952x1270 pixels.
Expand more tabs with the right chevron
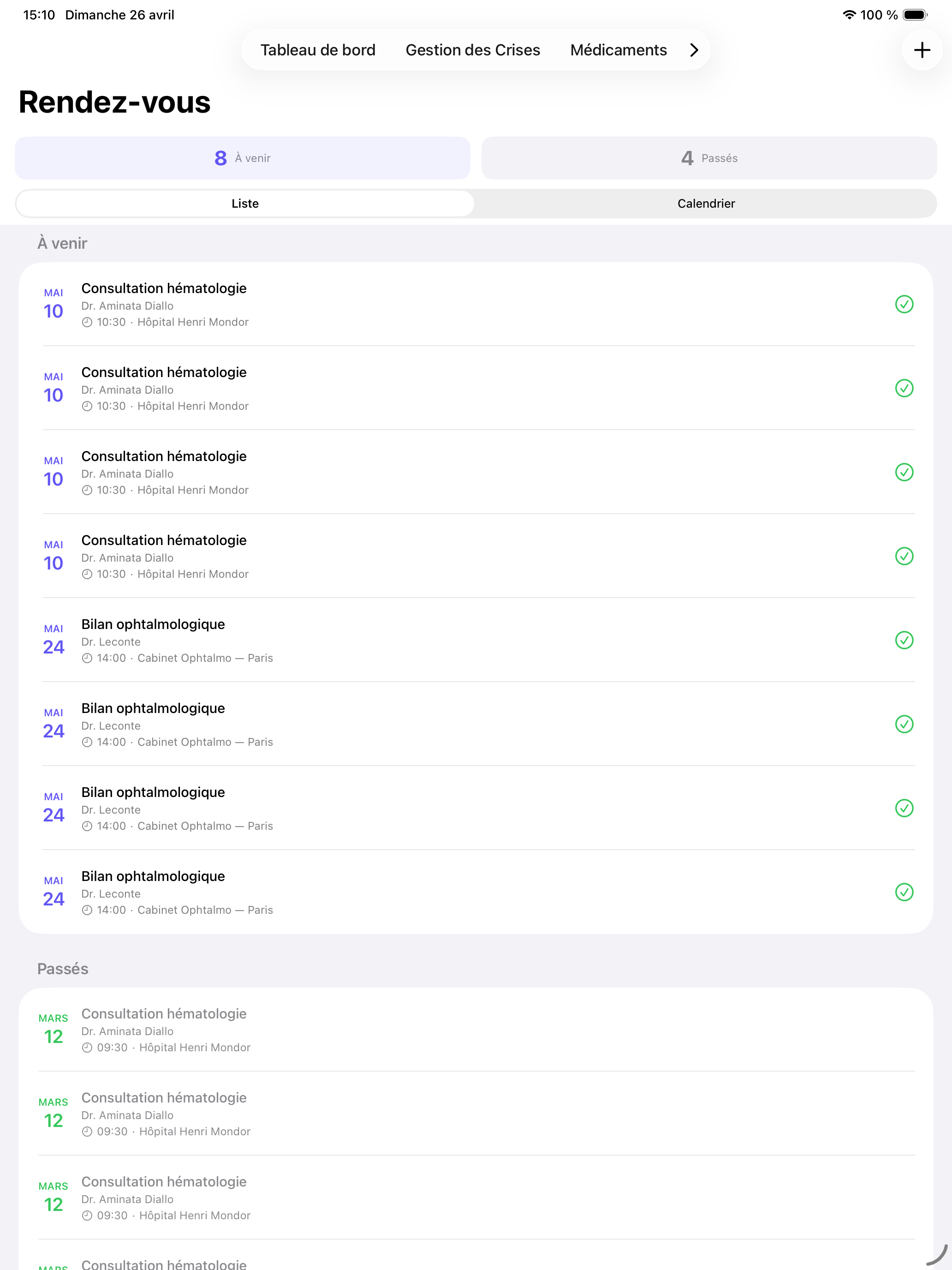(694, 50)
